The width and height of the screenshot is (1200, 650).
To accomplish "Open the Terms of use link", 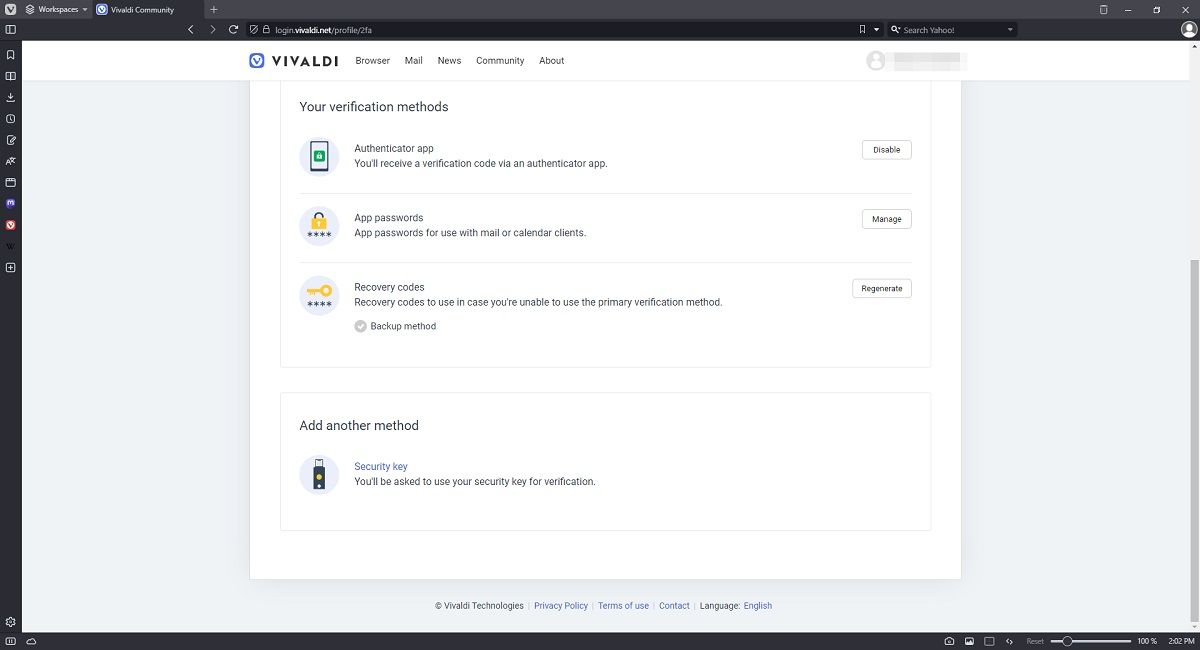I will click(623, 606).
